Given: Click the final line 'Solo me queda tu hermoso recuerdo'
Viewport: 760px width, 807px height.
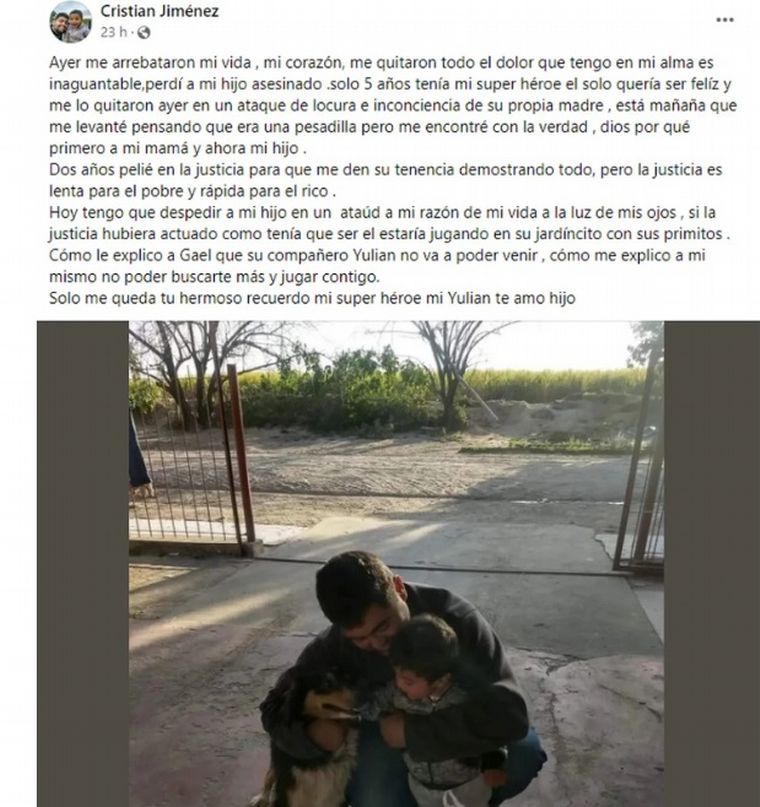Looking at the screenshot, I should pyautogui.click(x=312, y=298).
